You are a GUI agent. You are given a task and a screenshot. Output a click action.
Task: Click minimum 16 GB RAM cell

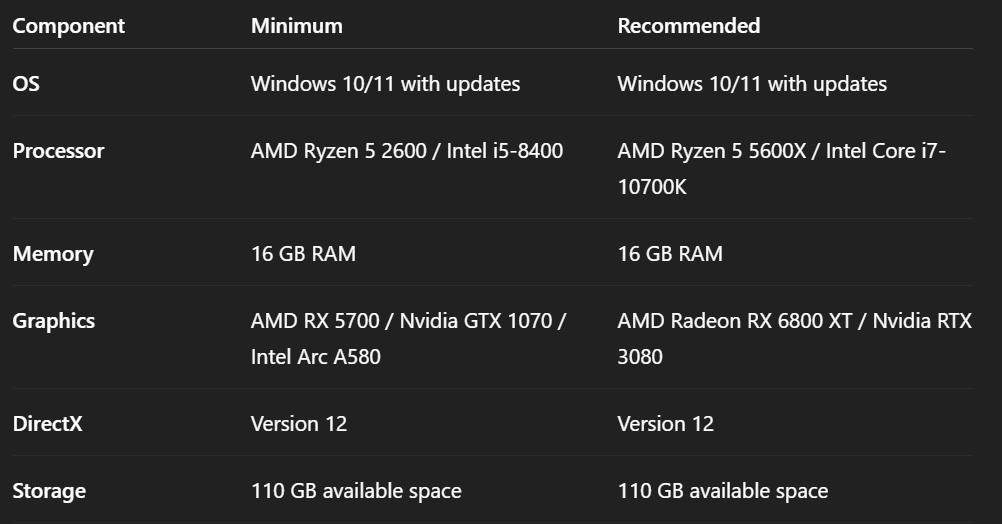[303, 254]
